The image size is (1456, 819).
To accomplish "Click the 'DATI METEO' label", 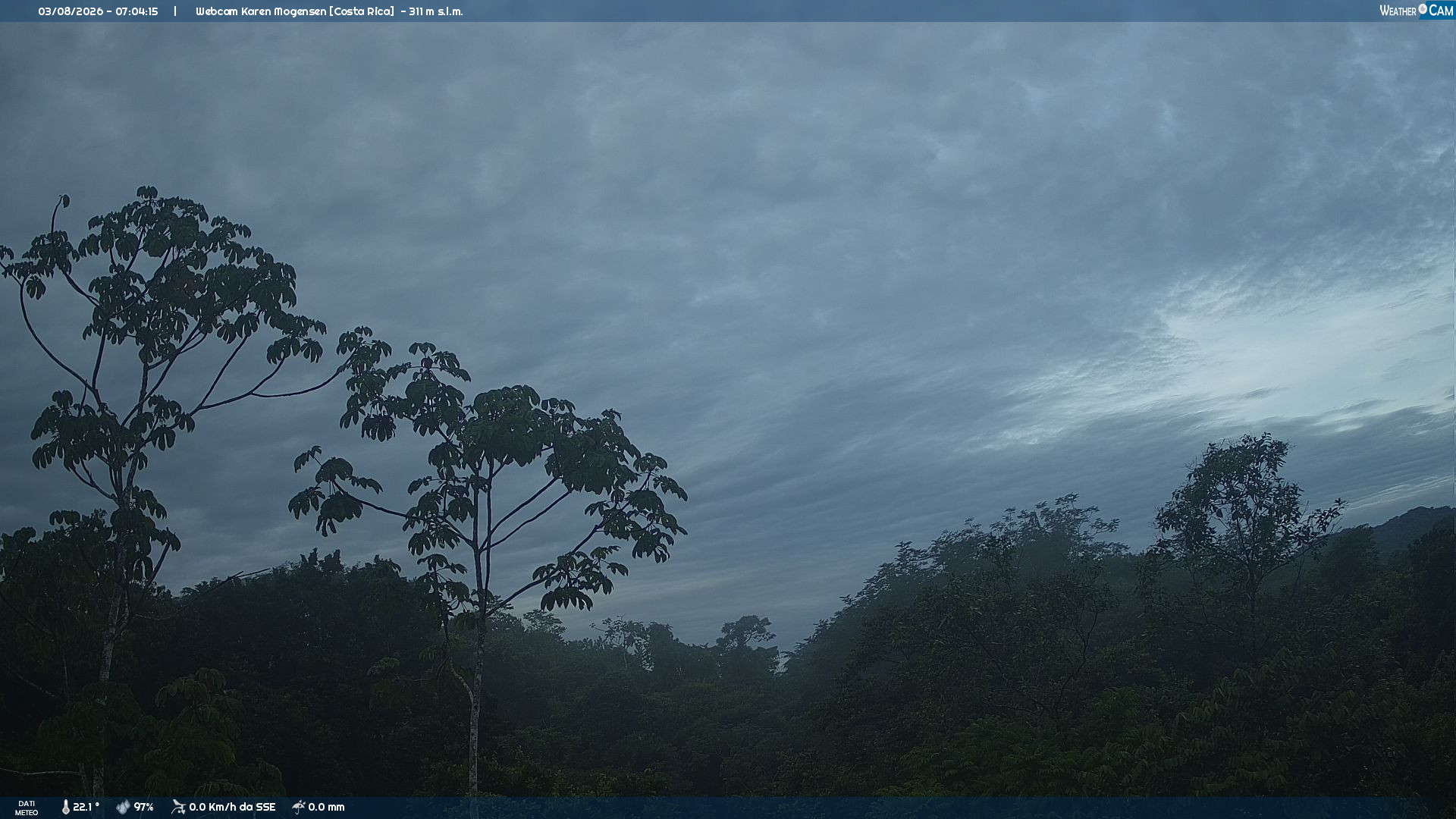I will coord(27,808).
